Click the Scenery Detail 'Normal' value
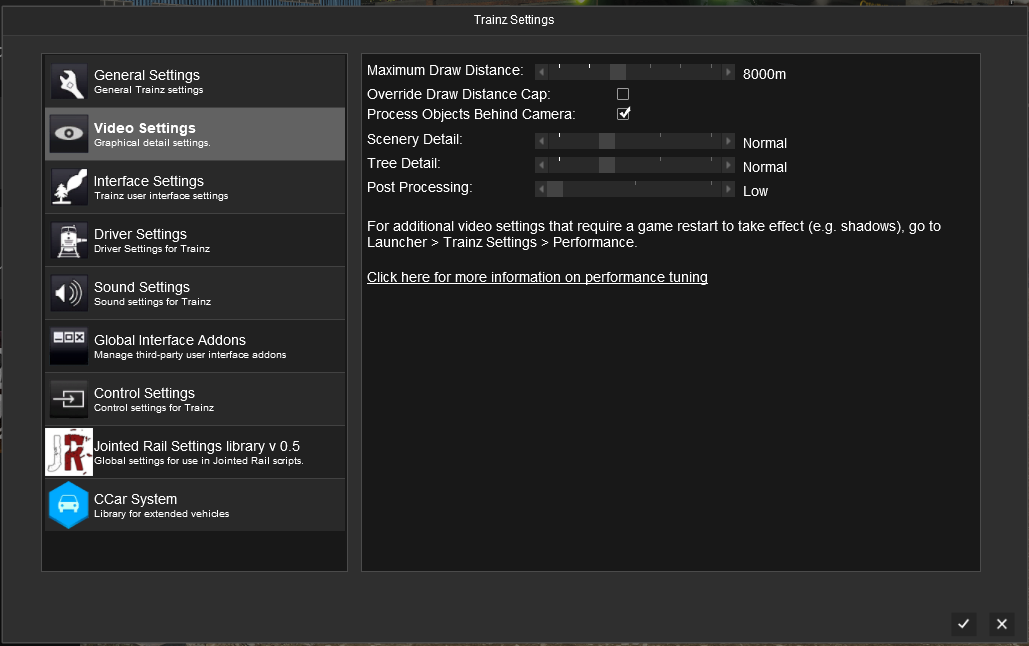Image resolution: width=1029 pixels, height=646 pixels. [765, 143]
